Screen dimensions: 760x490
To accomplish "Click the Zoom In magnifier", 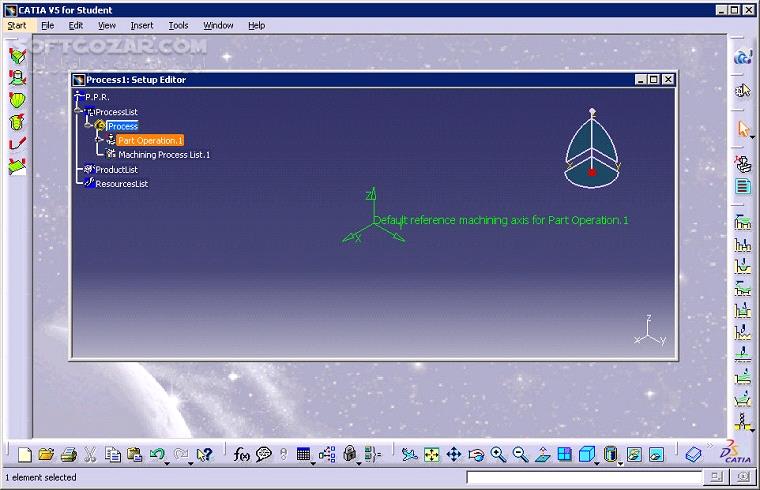I will [498, 455].
